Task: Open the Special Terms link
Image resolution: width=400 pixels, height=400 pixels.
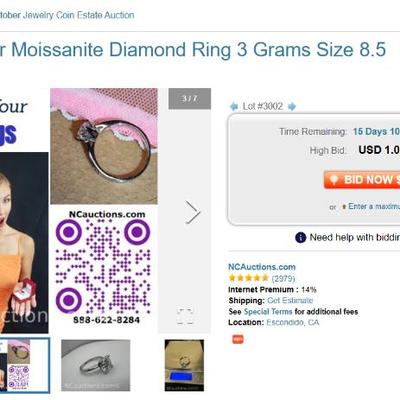Action: [268, 312]
